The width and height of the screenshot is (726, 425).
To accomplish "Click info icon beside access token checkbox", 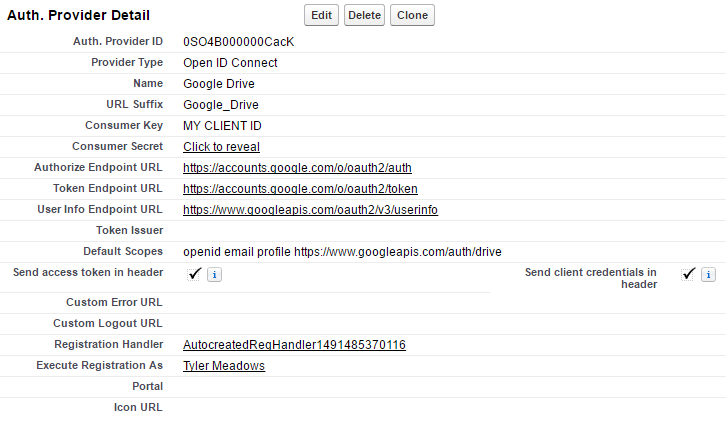I will point(213,275).
